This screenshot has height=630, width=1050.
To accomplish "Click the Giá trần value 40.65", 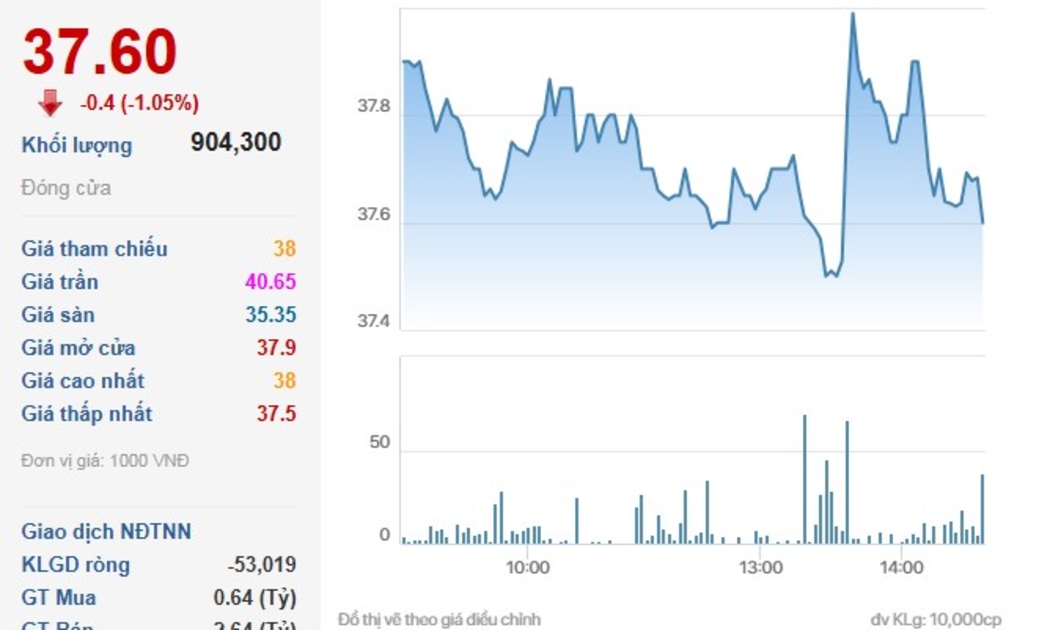I will pos(270,282).
